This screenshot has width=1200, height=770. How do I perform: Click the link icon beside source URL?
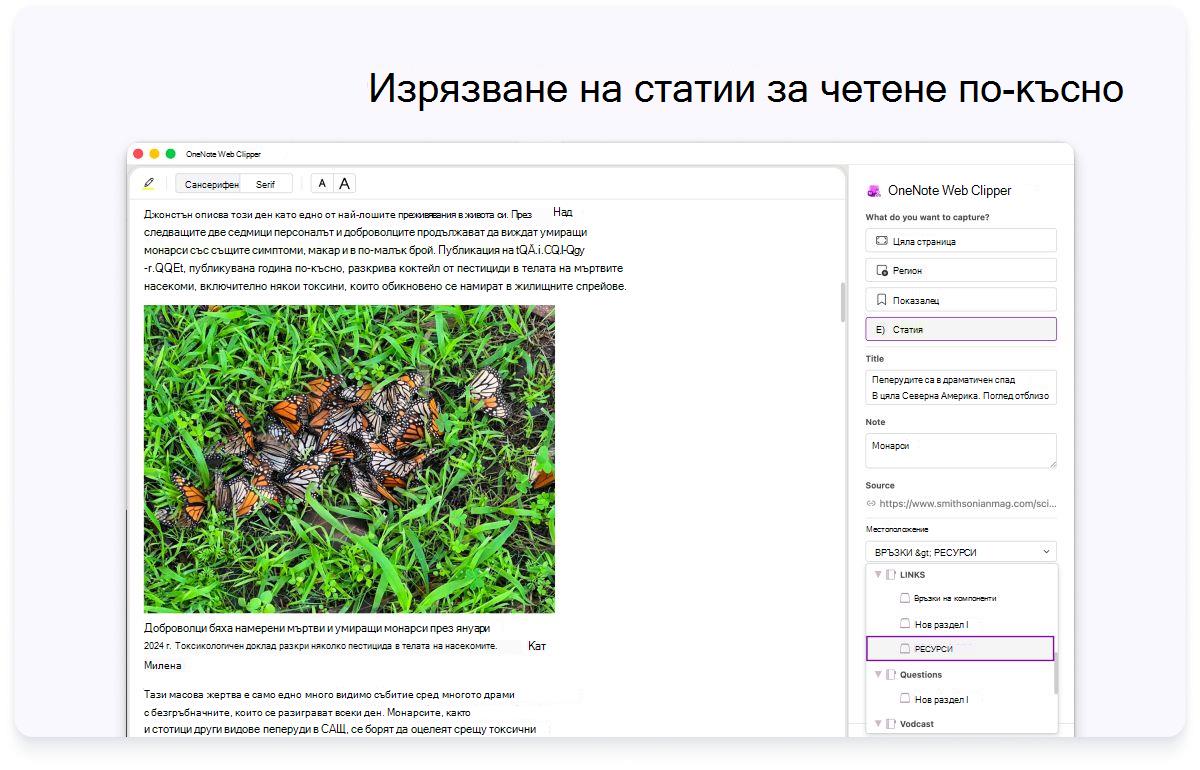coord(871,504)
